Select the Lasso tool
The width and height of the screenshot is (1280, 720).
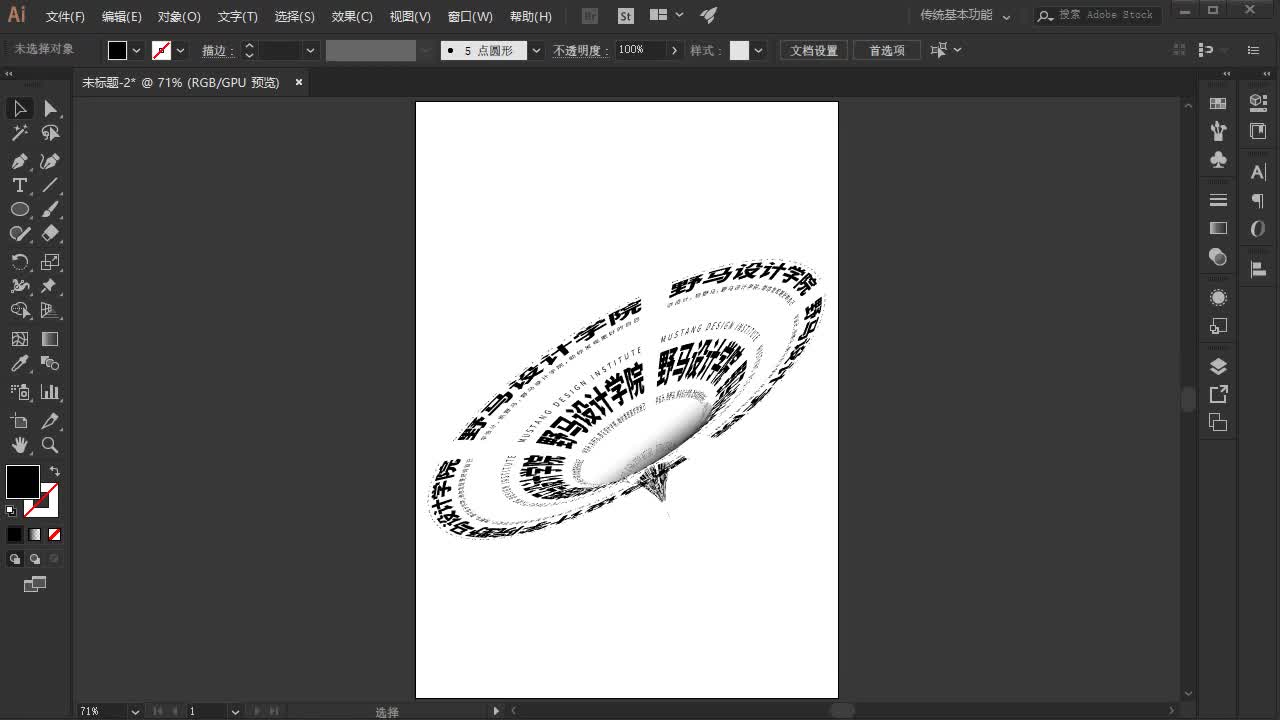(x=50, y=133)
